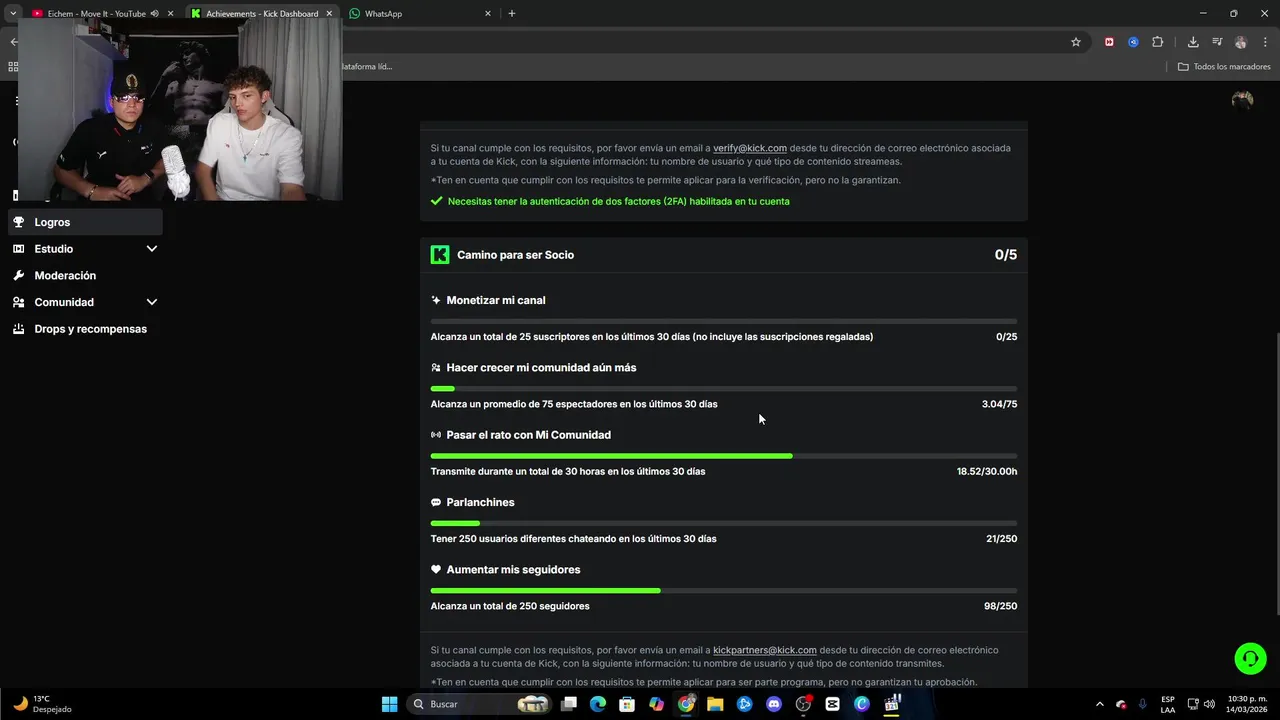1280x720 pixels.
Task: Open the 13°C Despejado weather widget
Action: (x=42, y=704)
